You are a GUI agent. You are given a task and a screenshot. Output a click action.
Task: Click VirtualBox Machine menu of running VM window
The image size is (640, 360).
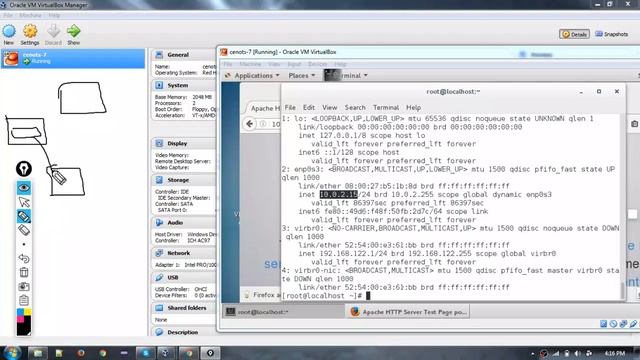click(x=250, y=64)
